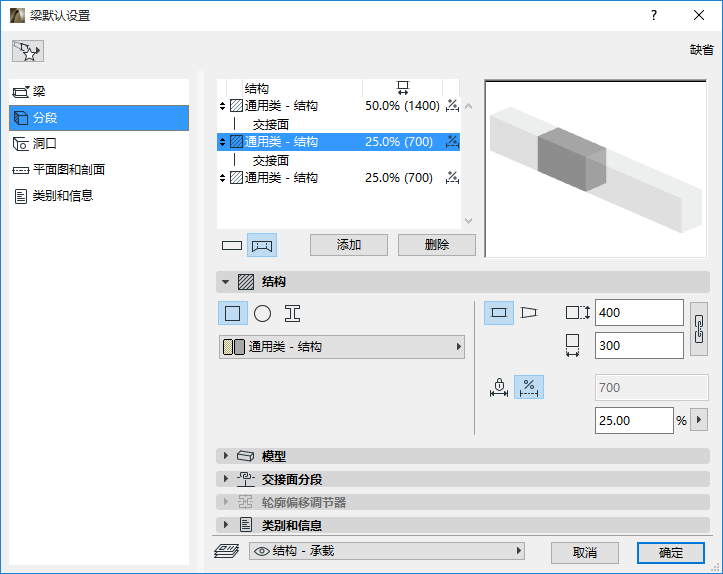This screenshot has height=574, width=723.
Task: Select uniform segment shape
Action: (499, 313)
